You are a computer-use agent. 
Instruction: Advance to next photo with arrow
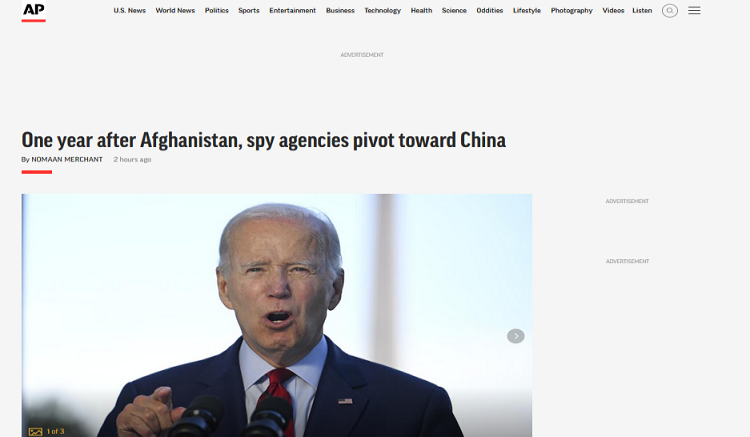coord(516,336)
